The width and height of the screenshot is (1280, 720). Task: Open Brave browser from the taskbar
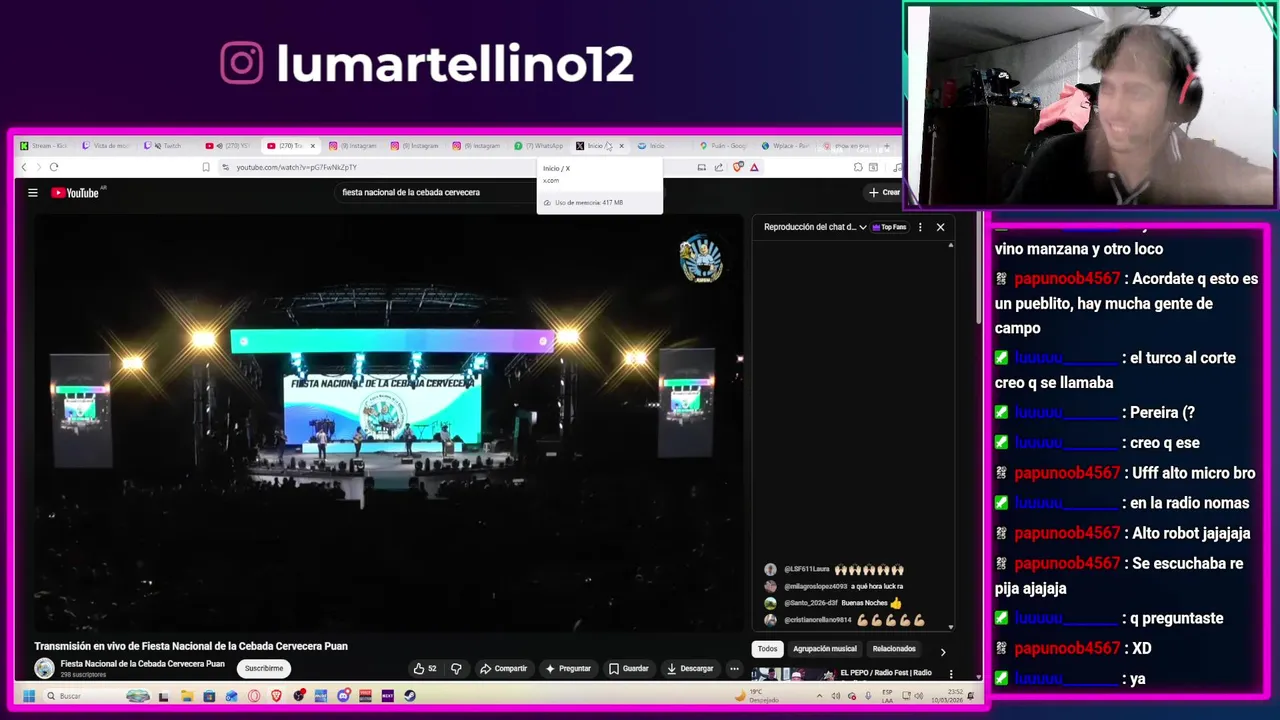click(x=276, y=696)
